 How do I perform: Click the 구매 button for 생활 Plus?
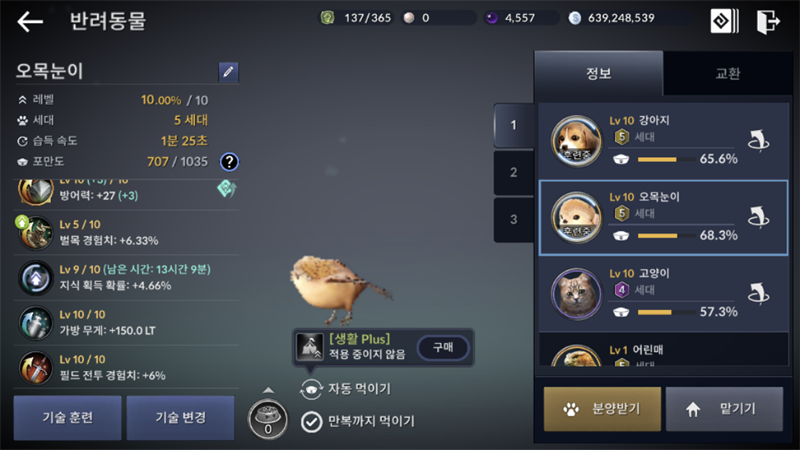(443, 347)
